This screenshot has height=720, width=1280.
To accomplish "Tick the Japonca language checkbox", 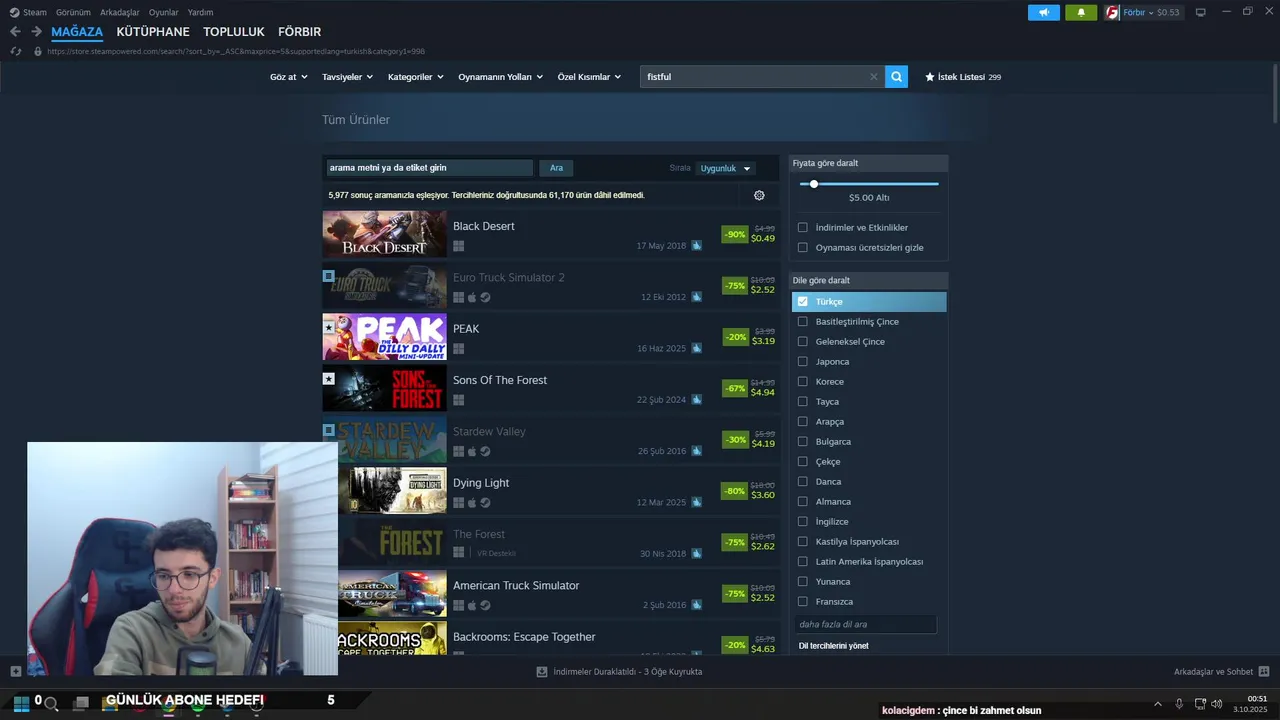I will pyautogui.click(x=802, y=361).
